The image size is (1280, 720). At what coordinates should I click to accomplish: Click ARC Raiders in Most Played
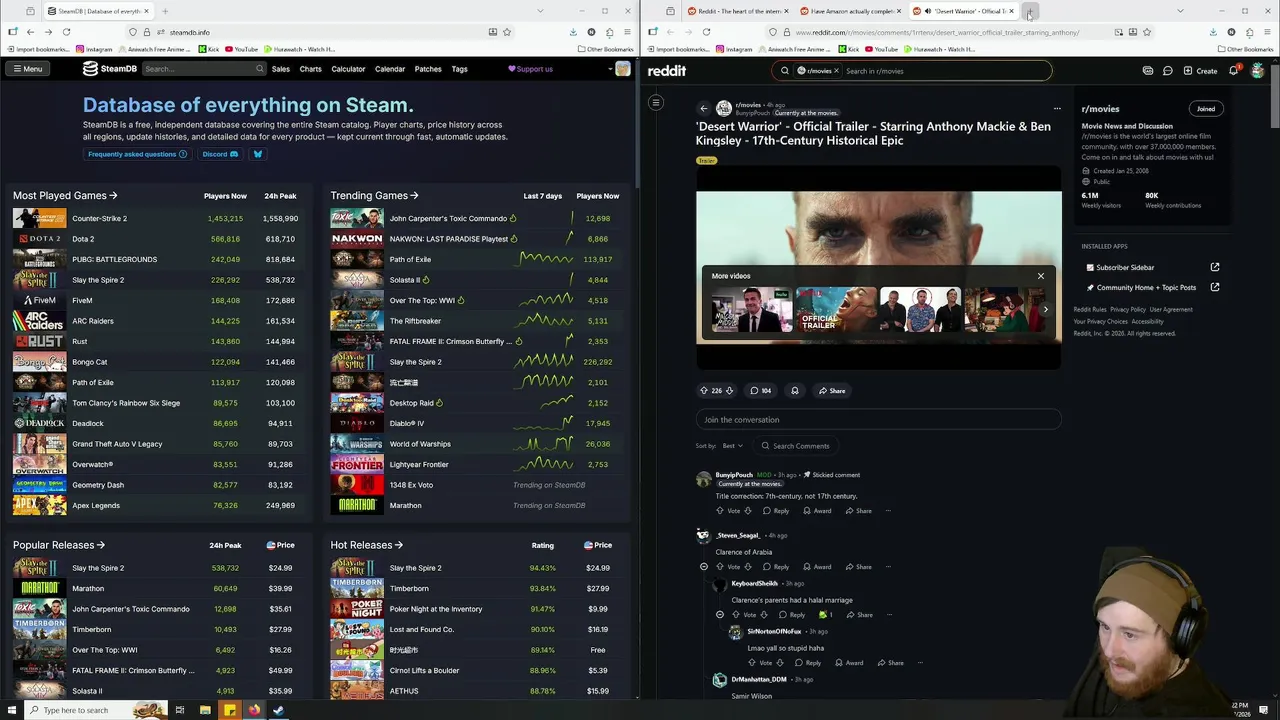[x=93, y=321]
